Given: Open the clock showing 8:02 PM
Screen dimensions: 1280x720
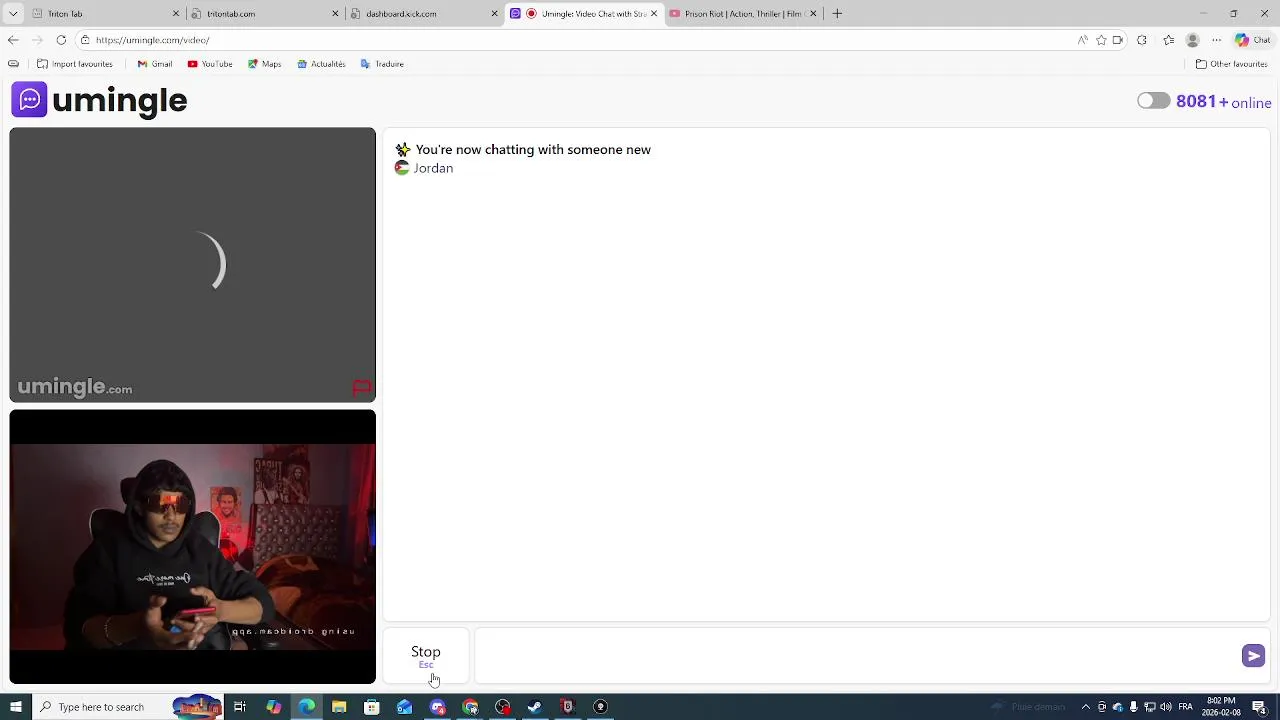Looking at the screenshot, I should pos(1221,707).
